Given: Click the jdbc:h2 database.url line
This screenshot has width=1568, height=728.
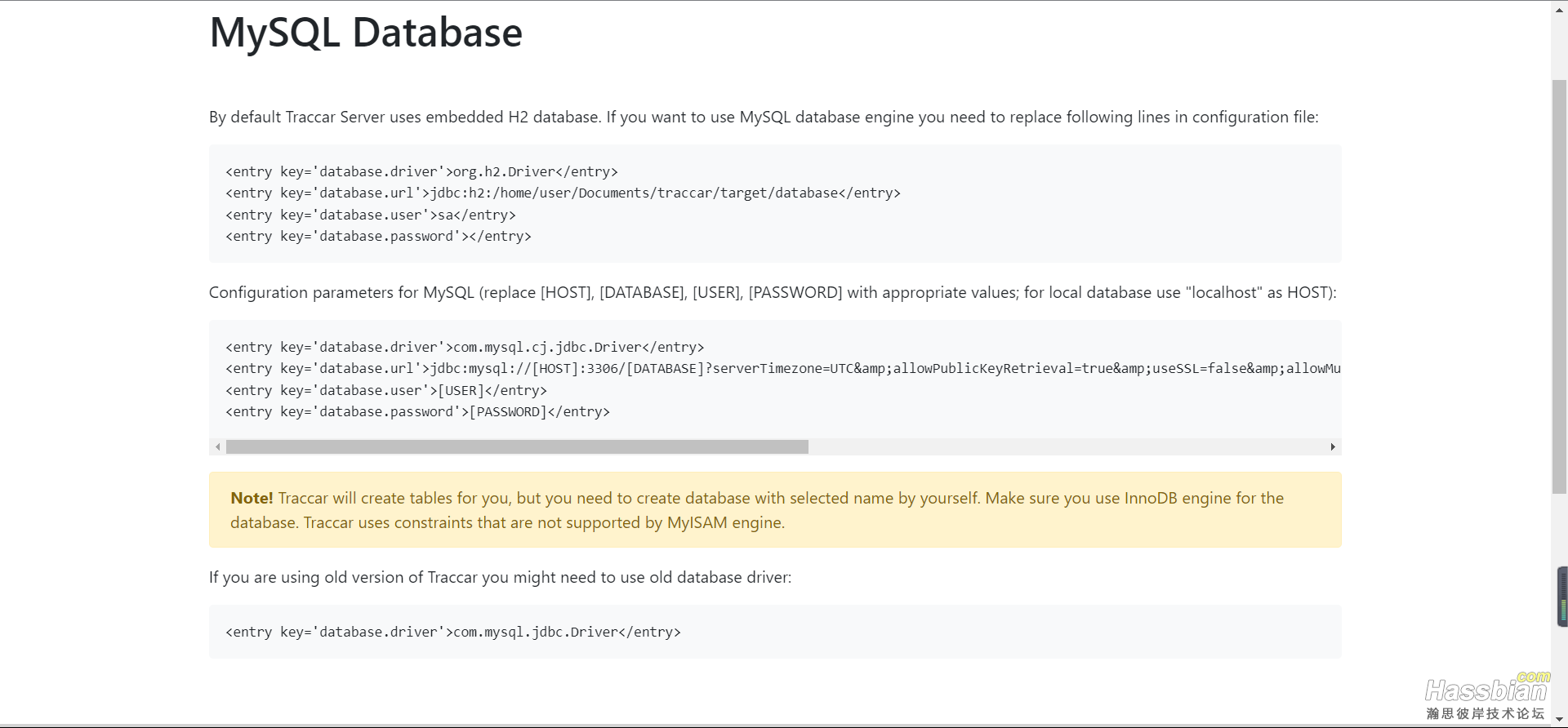Looking at the screenshot, I should [563, 193].
